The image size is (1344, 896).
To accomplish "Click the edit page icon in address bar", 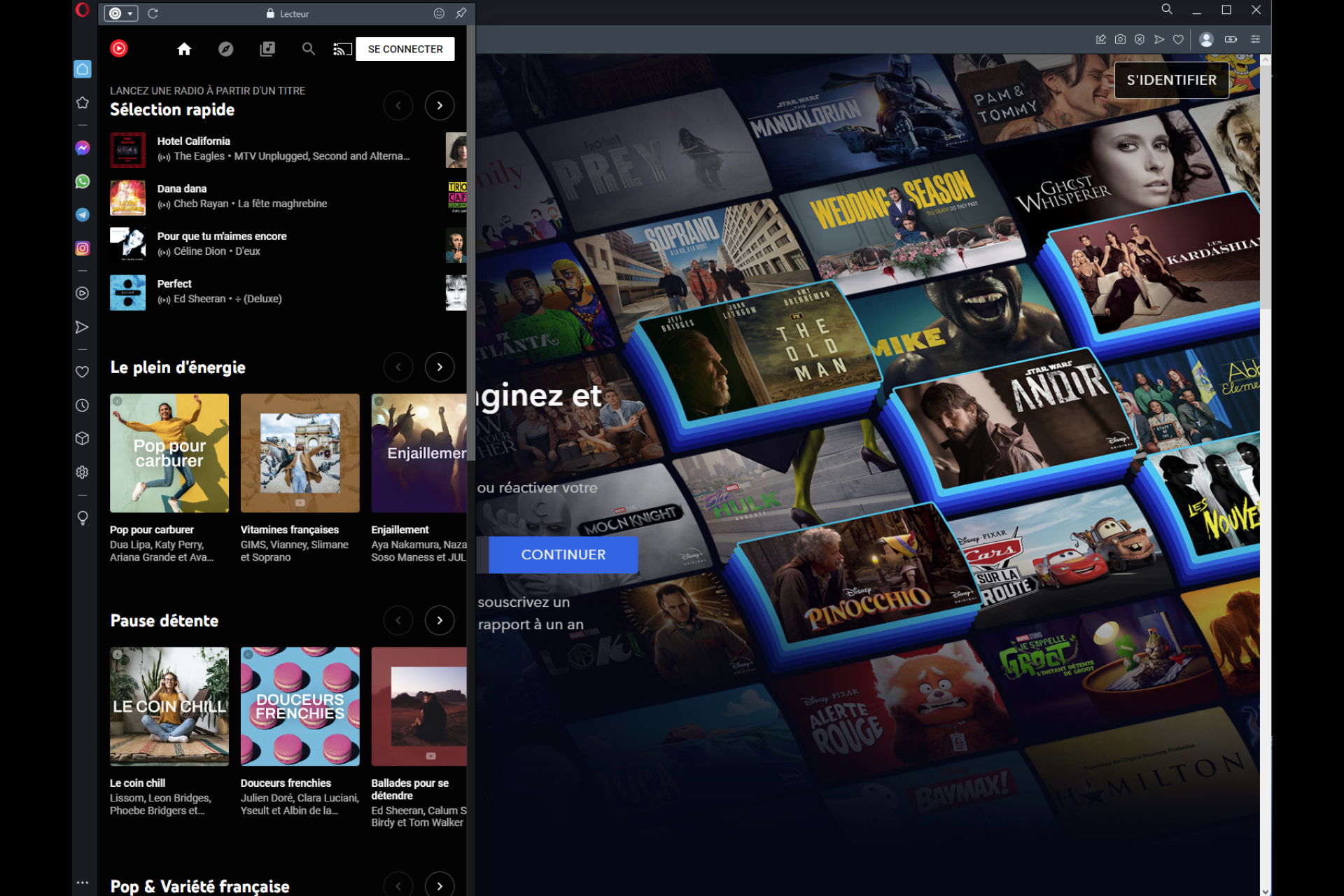I will (1100, 40).
